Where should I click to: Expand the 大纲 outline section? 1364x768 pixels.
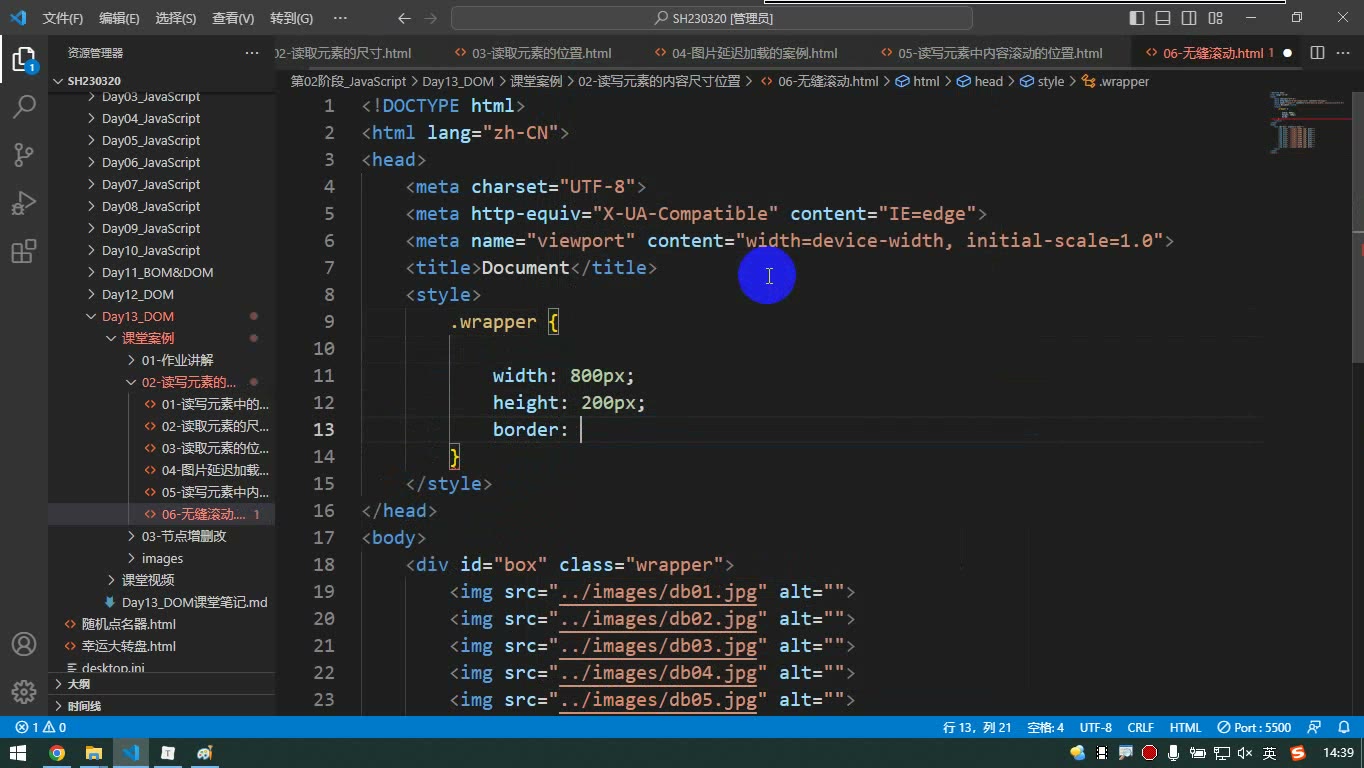[x=161, y=684]
